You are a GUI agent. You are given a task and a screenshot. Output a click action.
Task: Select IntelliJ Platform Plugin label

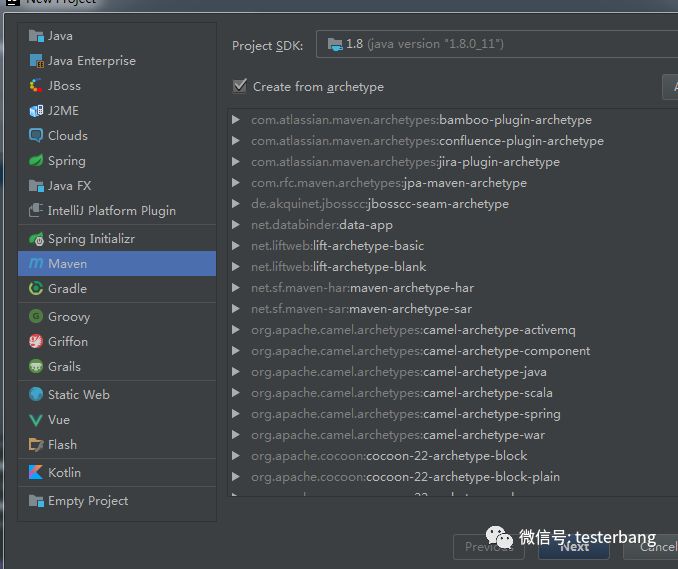tap(112, 211)
